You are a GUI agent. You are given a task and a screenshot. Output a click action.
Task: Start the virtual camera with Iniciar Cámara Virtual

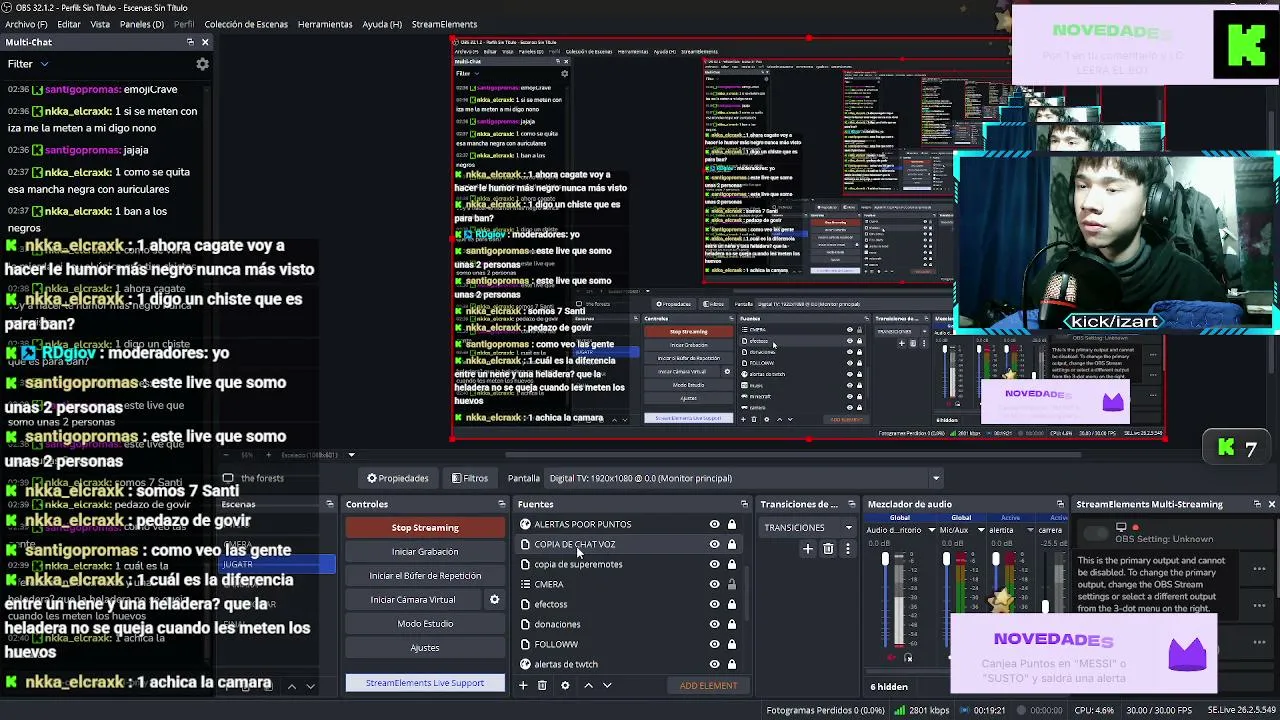tap(413, 600)
